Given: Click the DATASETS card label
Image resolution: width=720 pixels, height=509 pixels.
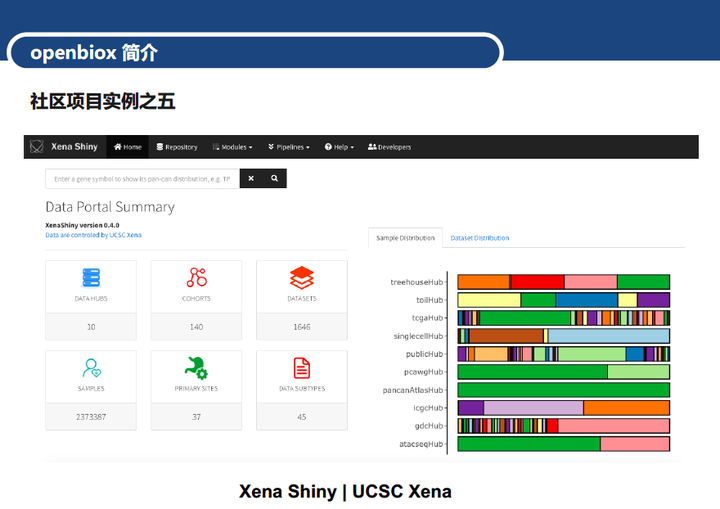Looking at the screenshot, I should [x=302, y=299].
